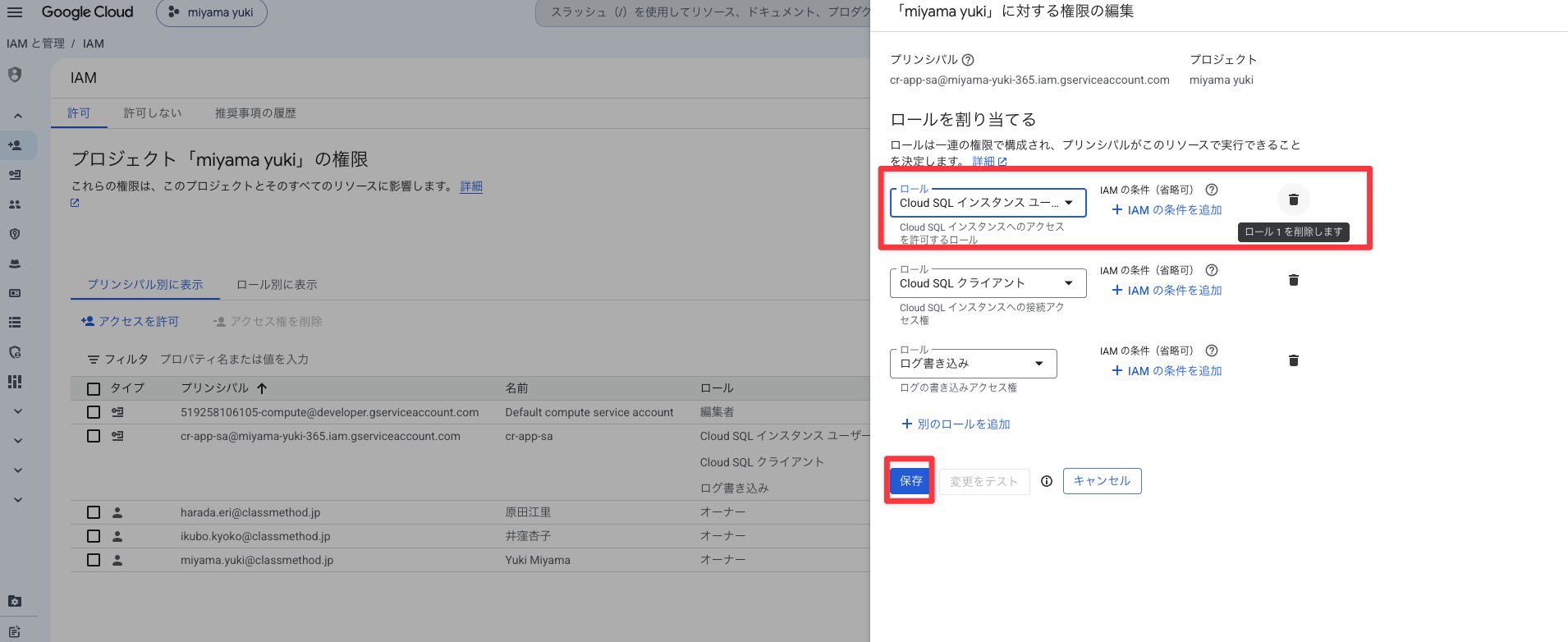Click the アクセスを許可 button
Viewport: 1568px width, 642px height.
pos(130,322)
